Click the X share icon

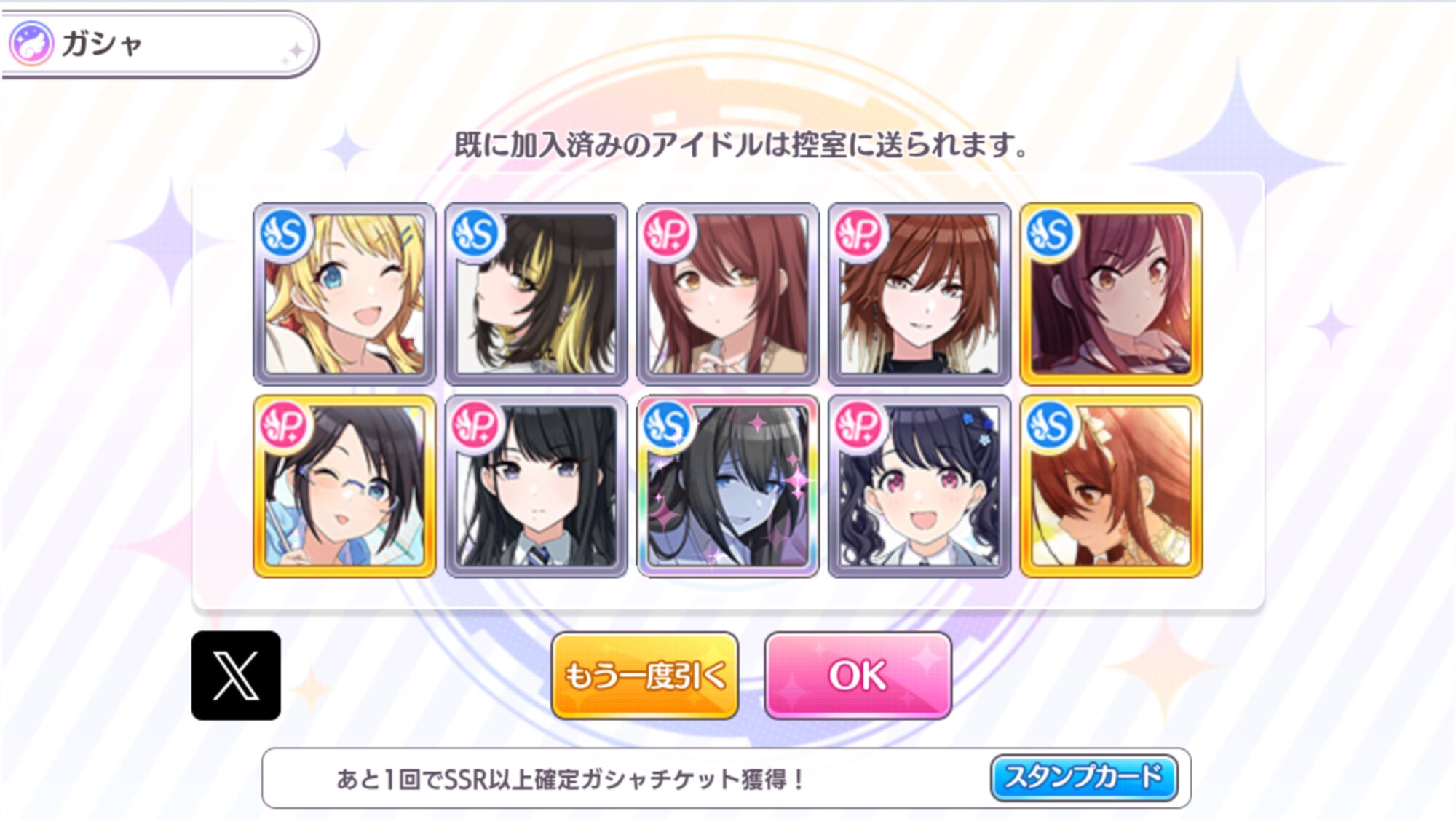point(236,676)
